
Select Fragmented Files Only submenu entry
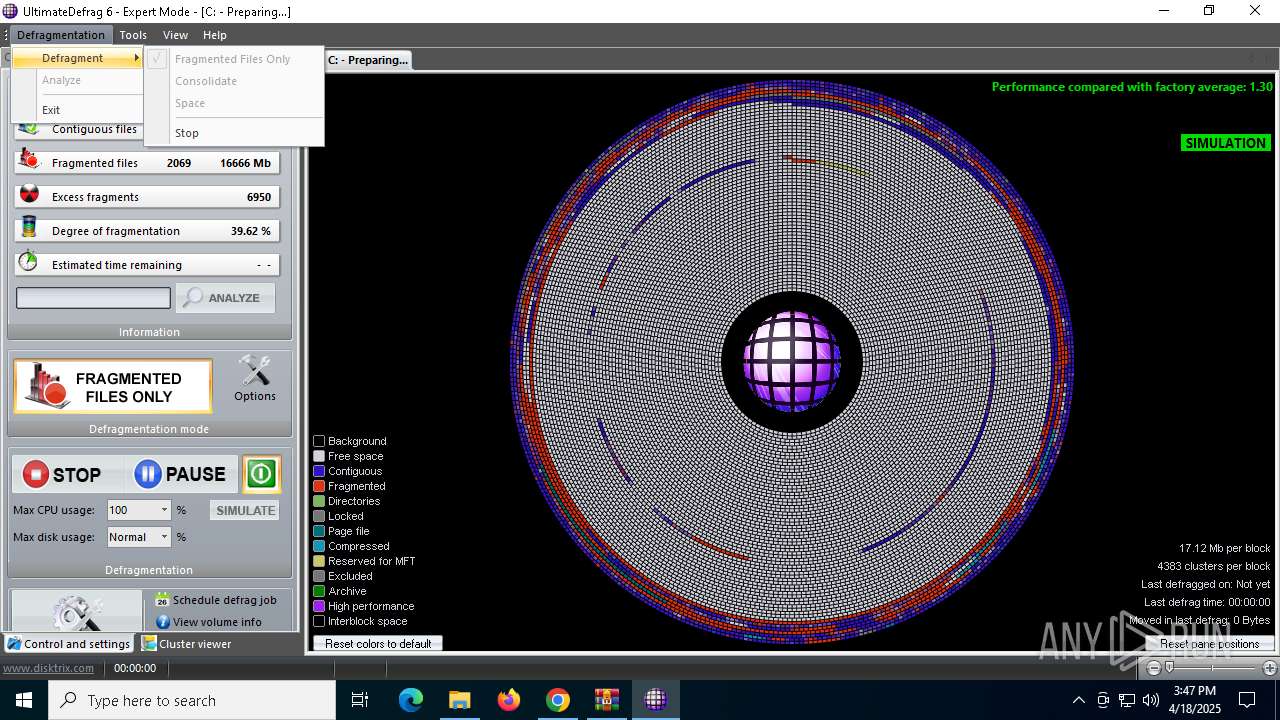[x=234, y=59]
